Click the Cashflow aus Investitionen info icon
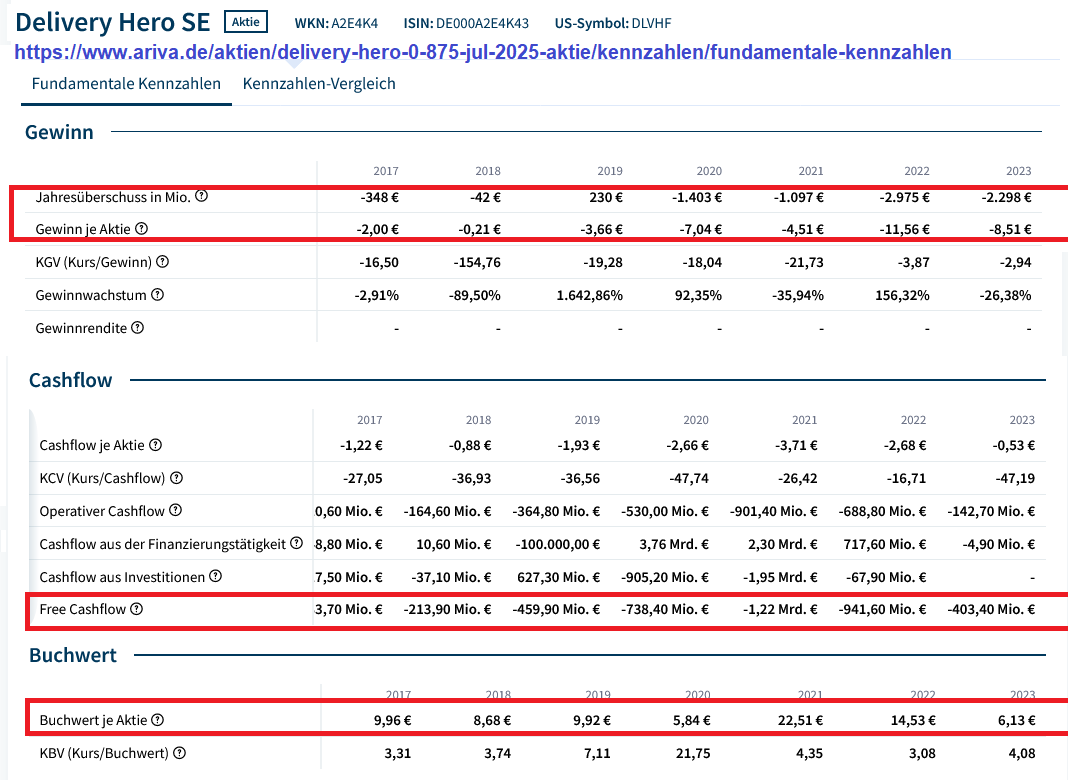The width and height of the screenshot is (1068, 781). [214, 577]
